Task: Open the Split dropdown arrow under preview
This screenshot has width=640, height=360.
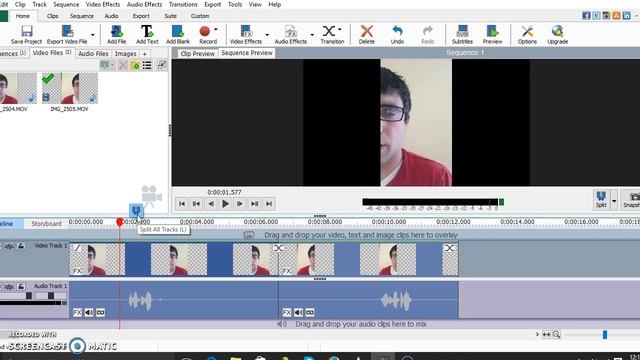Action: [614, 201]
